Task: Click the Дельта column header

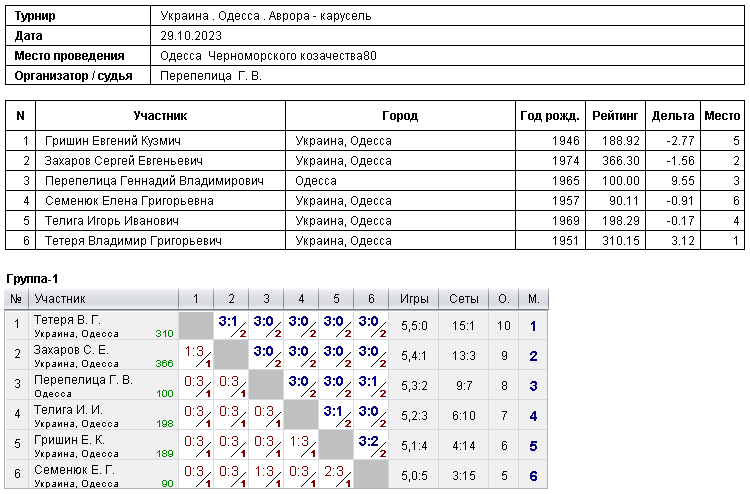Action: click(673, 116)
